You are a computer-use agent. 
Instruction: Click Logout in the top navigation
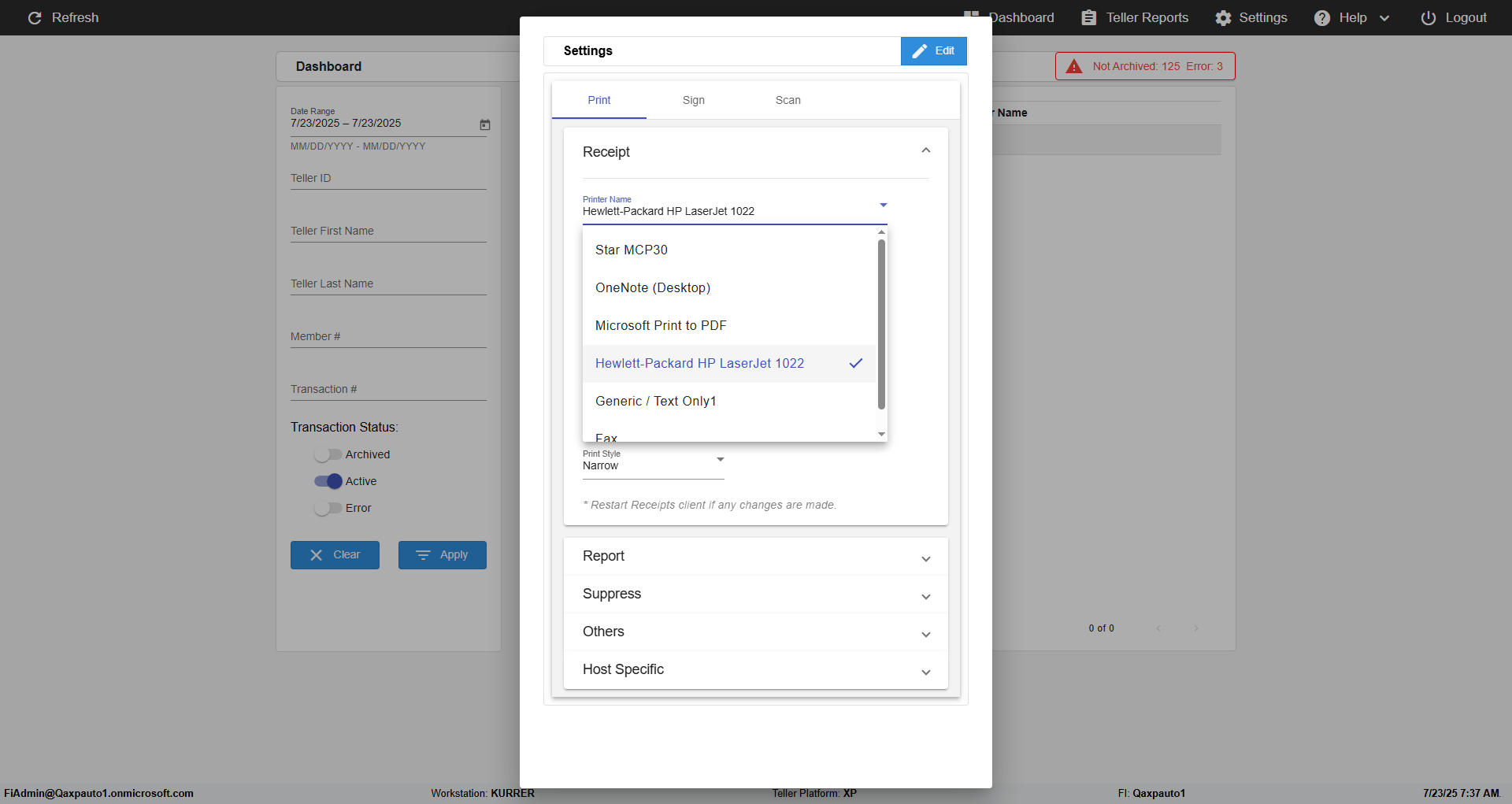click(1454, 17)
